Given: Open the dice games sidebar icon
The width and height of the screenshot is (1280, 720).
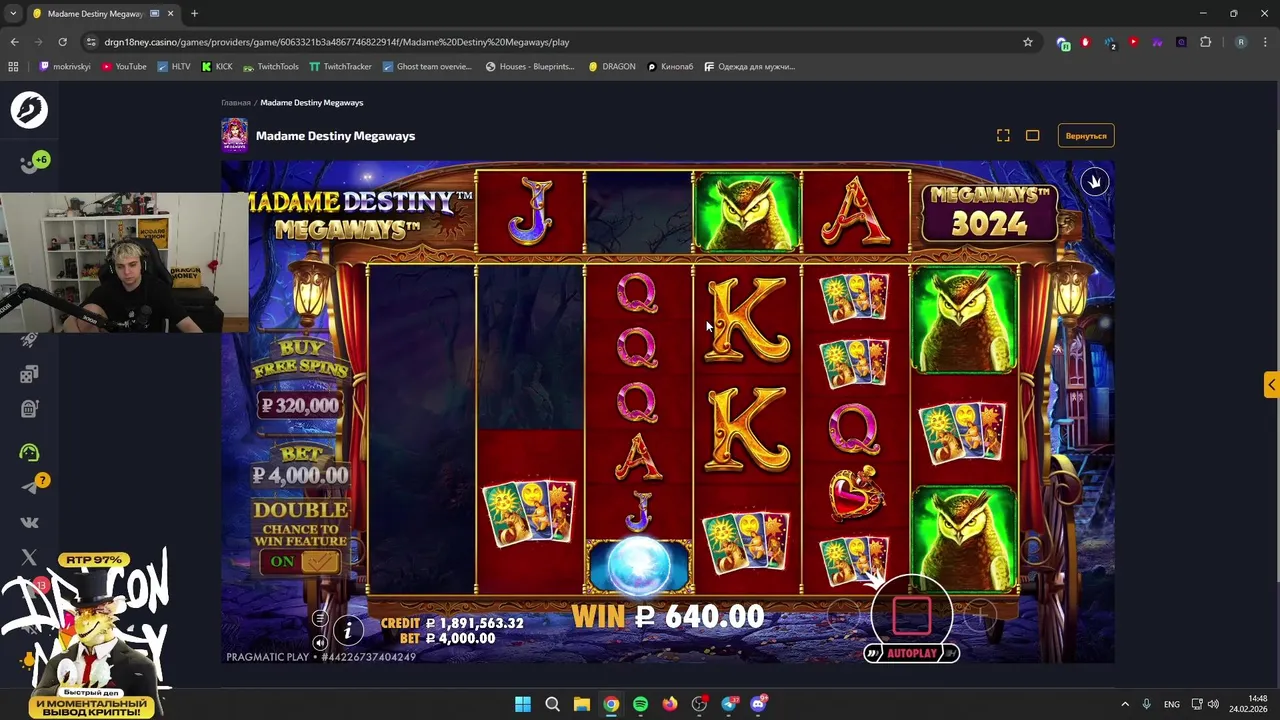Looking at the screenshot, I should (29, 374).
